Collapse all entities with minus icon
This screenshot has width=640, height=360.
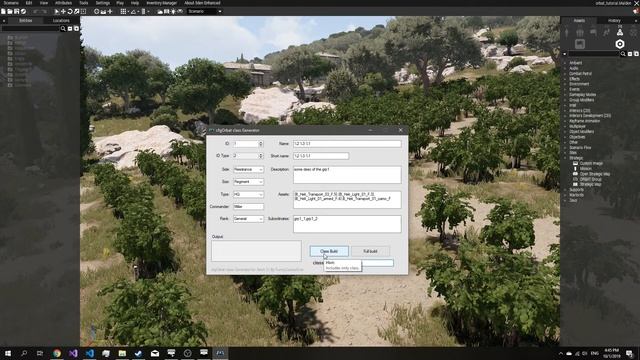pyautogui.click(x=70, y=29)
